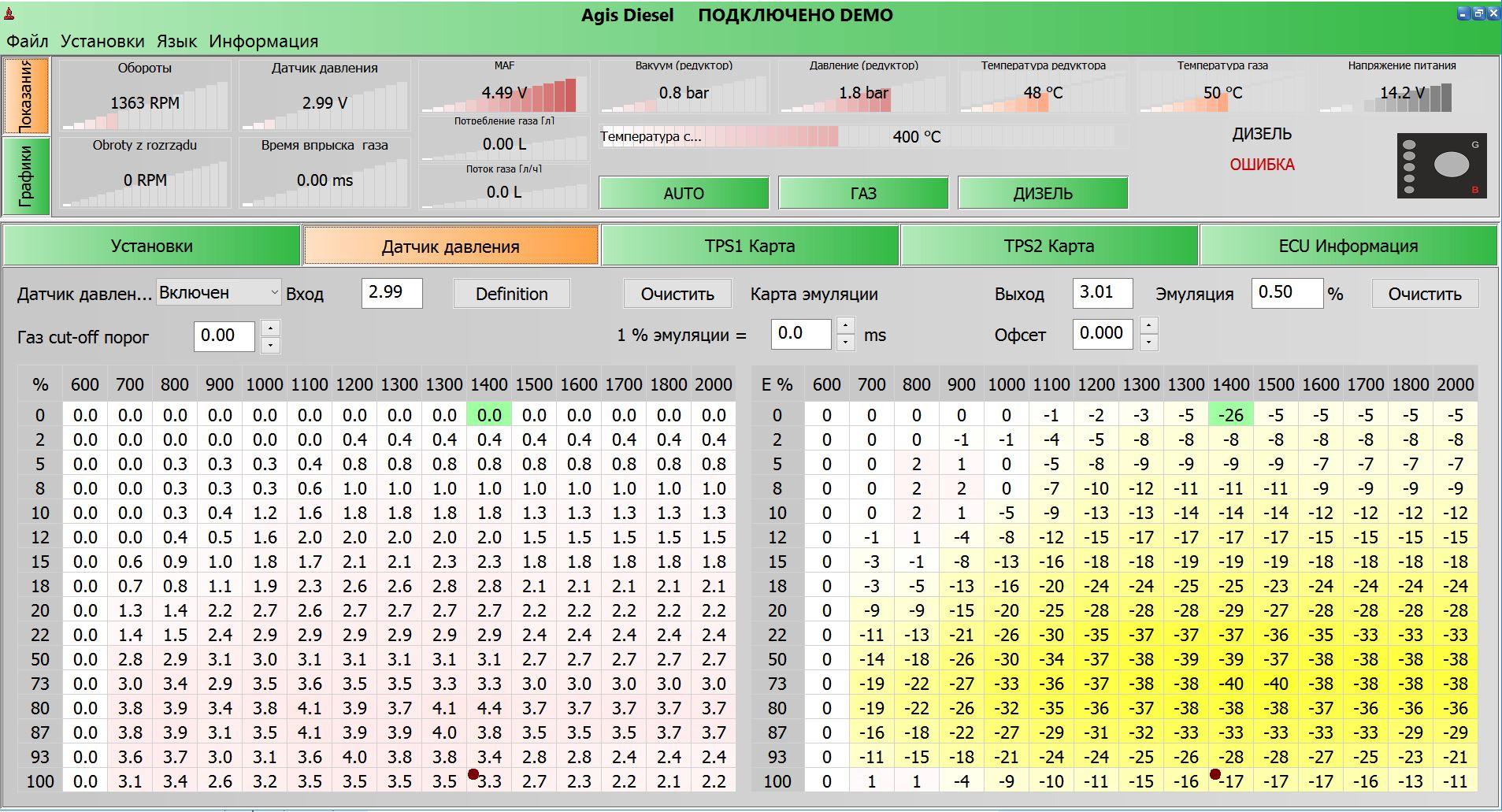This screenshot has height=812, width=1502.
Task: Click Очистить next to Карта эмуляции
Action: pyautogui.click(x=677, y=294)
